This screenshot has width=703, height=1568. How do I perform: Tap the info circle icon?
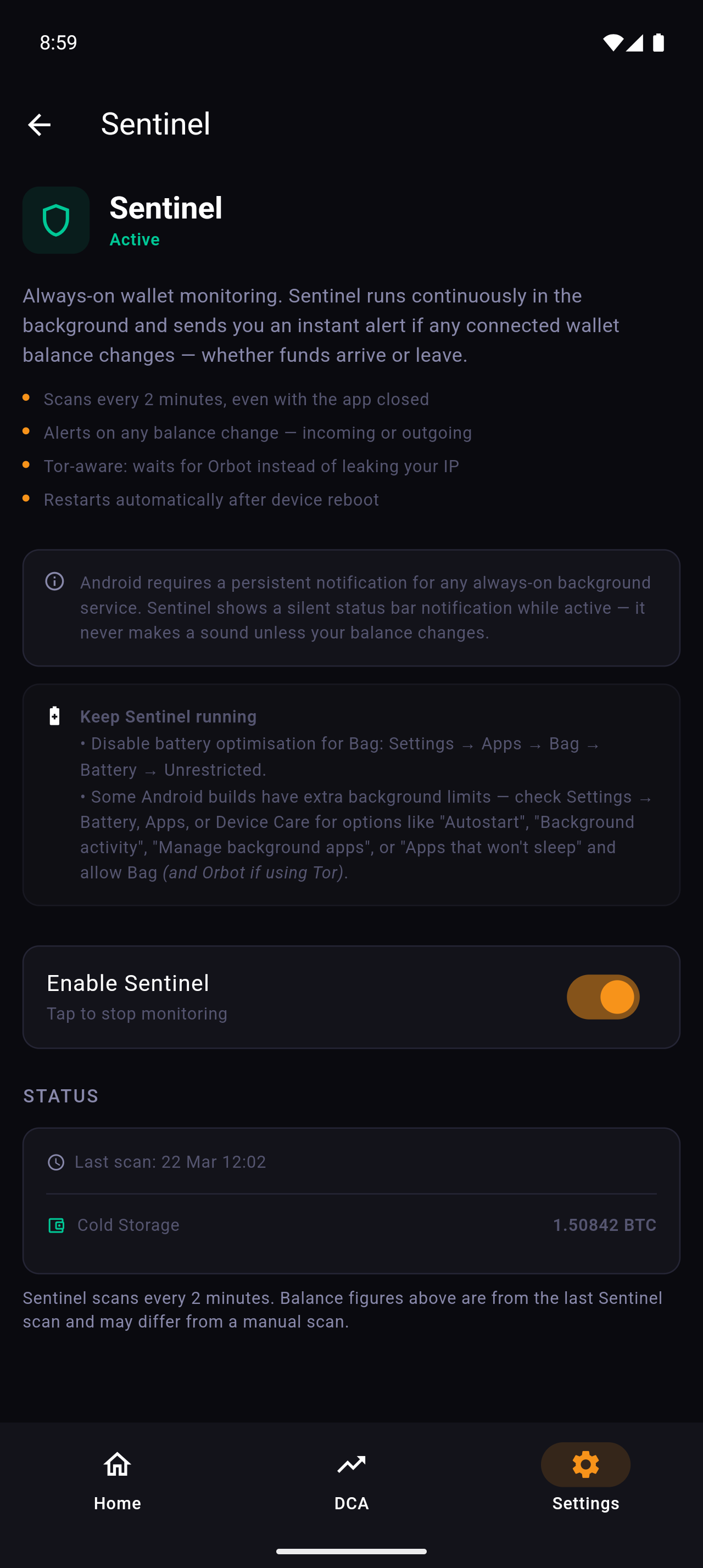[55, 581]
